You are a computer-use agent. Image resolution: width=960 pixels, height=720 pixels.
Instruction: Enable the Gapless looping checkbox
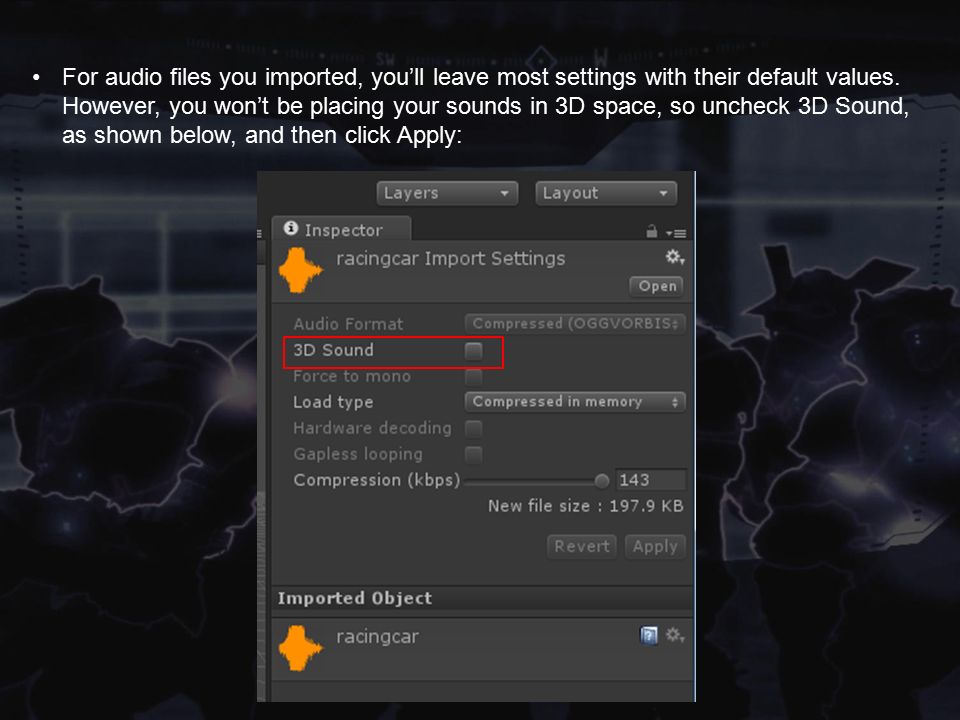(x=473, y=455)
